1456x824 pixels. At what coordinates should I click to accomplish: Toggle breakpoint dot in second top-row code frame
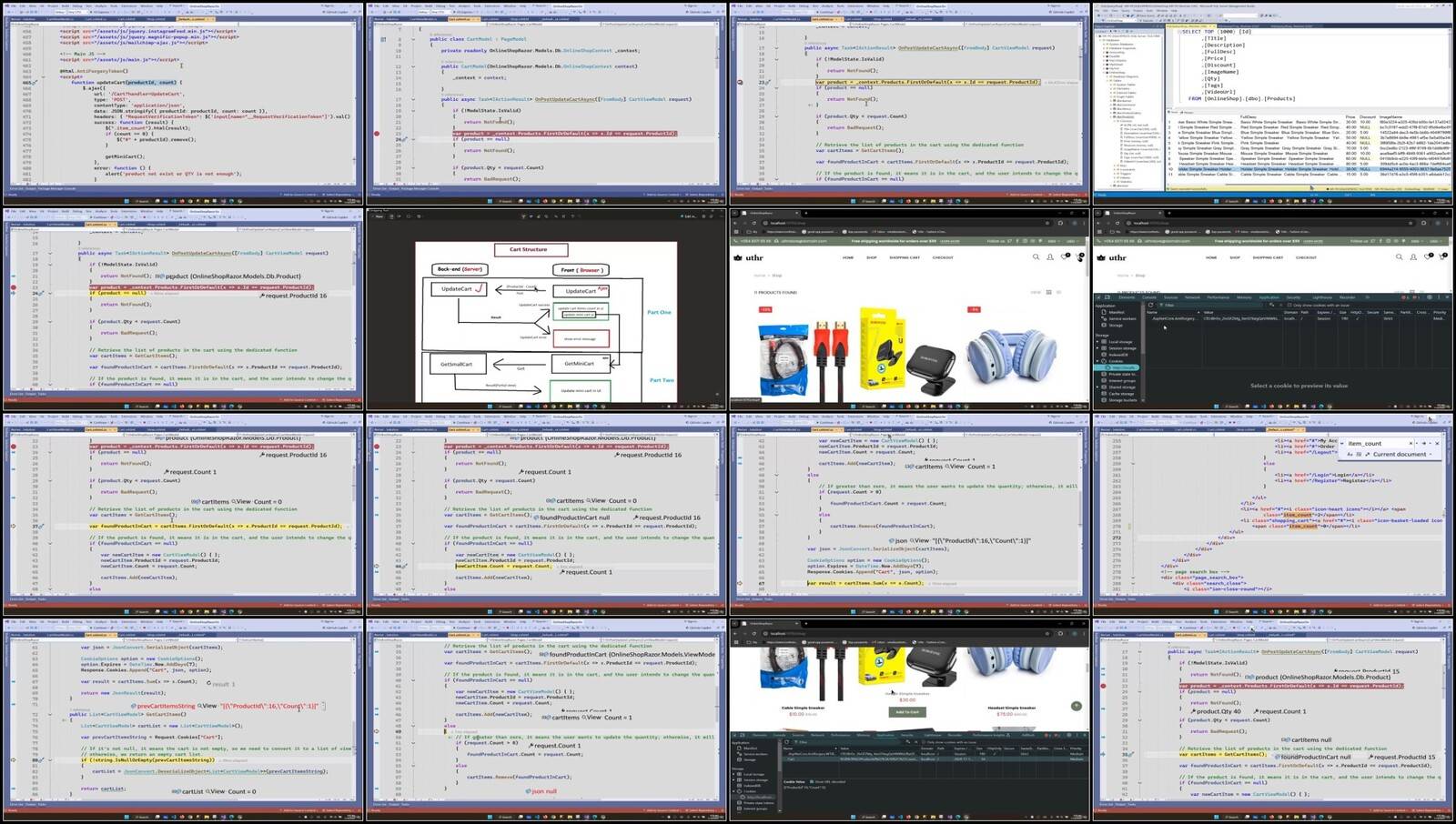click(x=377, y=134)
